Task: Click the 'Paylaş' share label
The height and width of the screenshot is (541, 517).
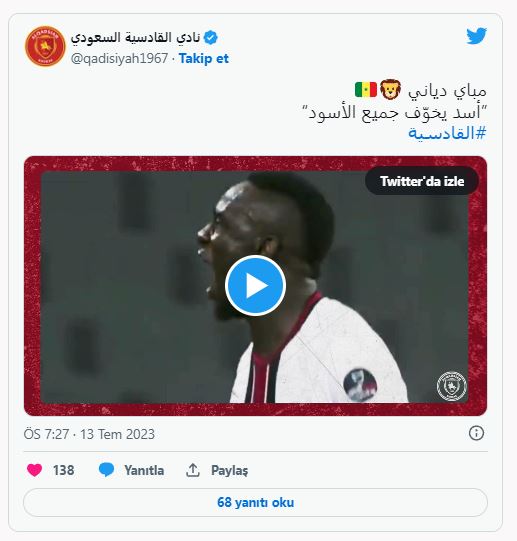Action: 230,471
